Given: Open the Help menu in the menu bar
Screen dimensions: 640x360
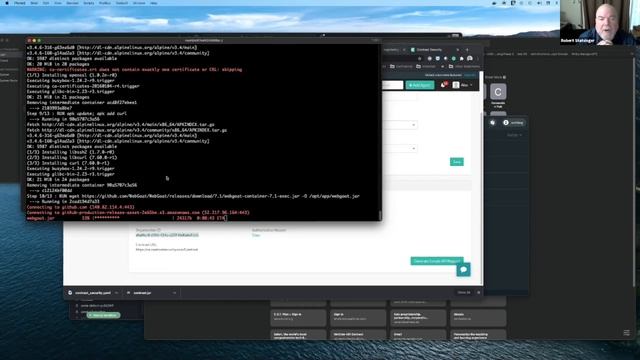Looking at the screenshot, I should [153, 3].
